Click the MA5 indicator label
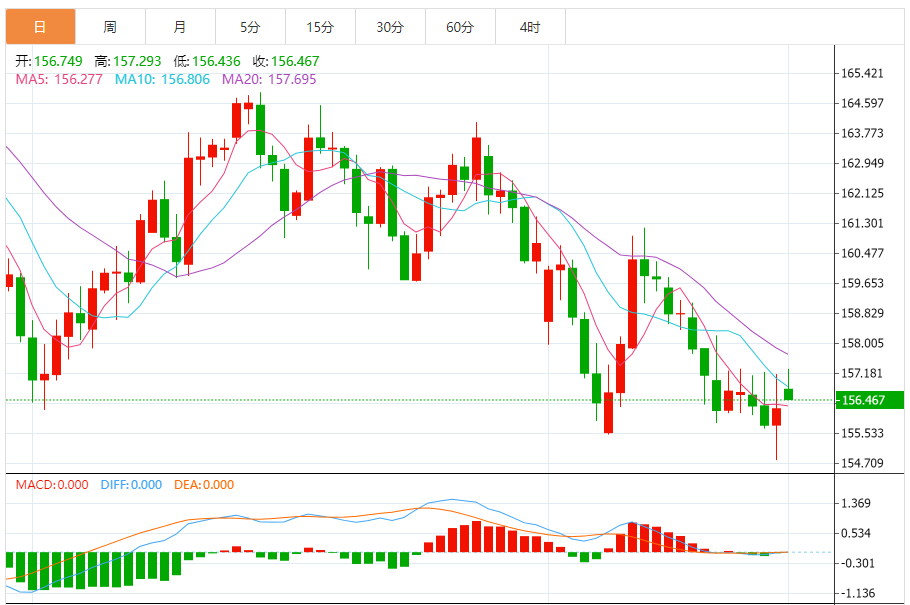Image resolution: width=910 pixels, height=605 pixels. [59, 79]
